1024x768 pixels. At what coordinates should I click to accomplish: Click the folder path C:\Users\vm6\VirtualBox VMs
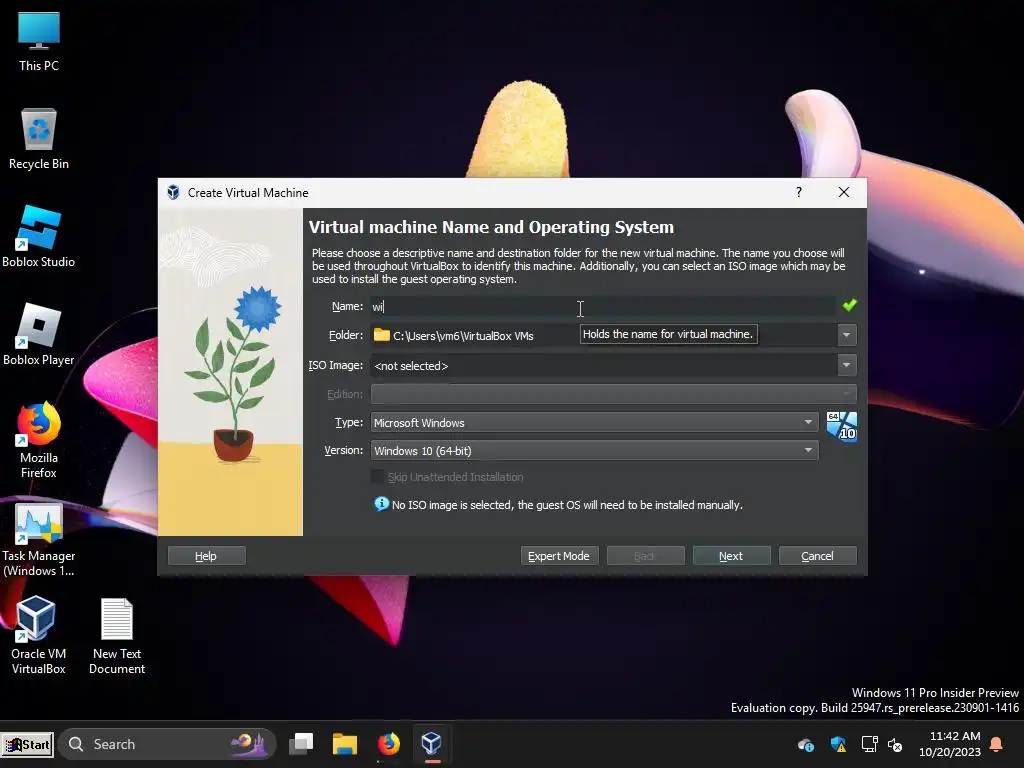(463, 336)
